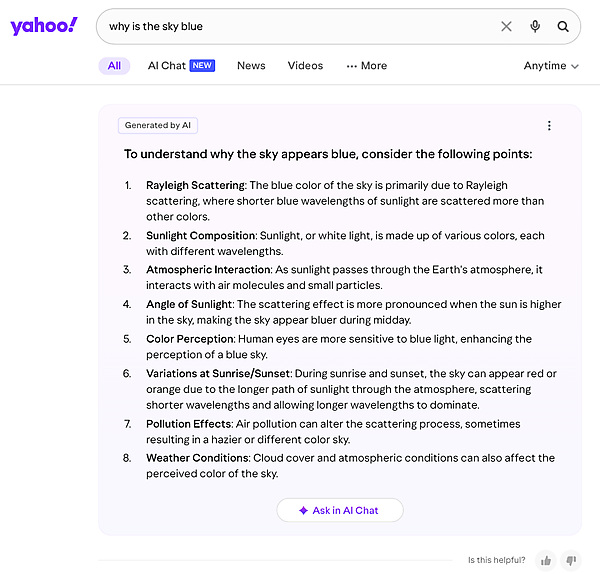
Task: Click the Yahoo logo
Action: [43, 26]
